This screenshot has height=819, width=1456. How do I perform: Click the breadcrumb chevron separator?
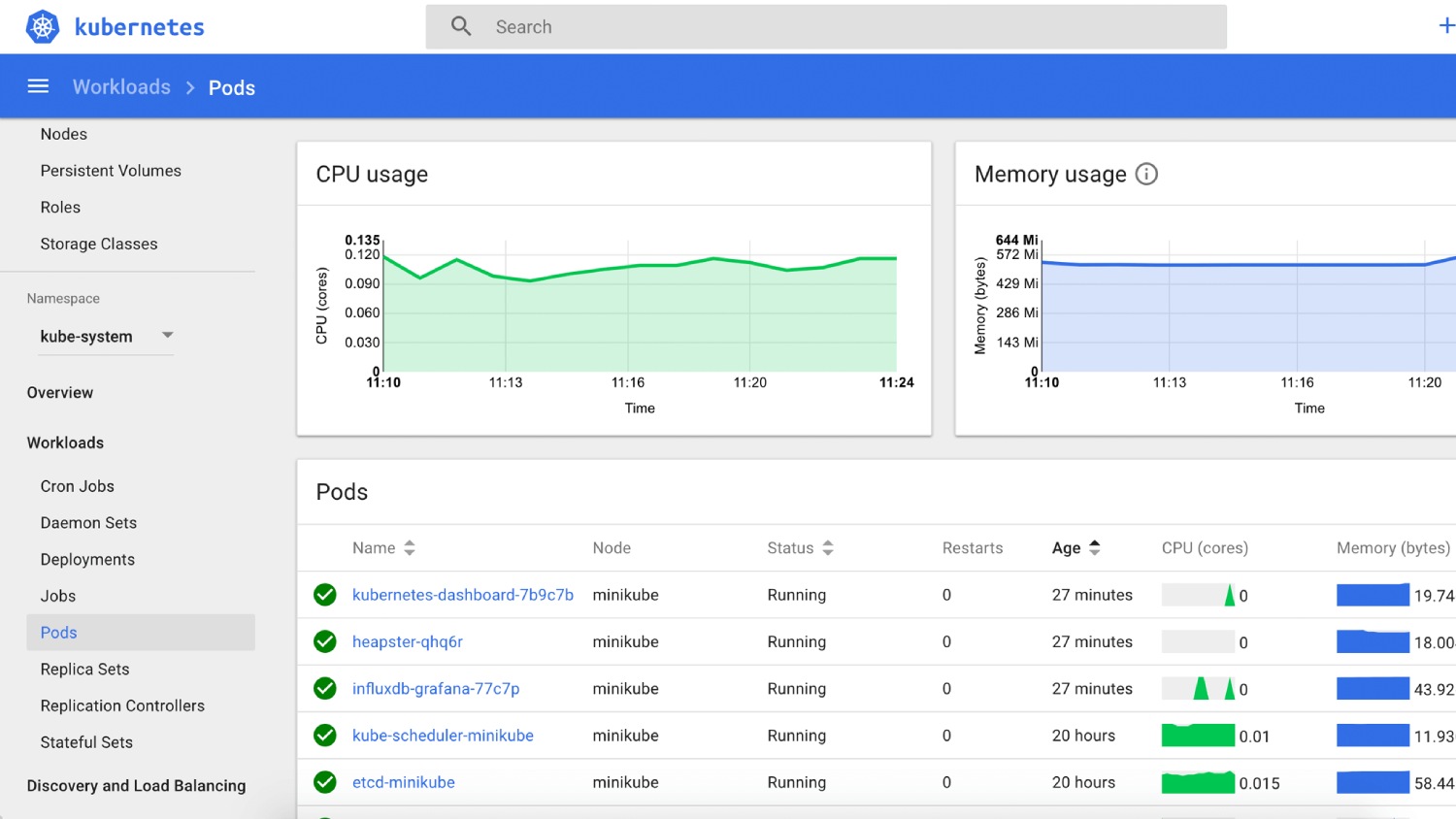pyautogui.click(x=190, y=87)
